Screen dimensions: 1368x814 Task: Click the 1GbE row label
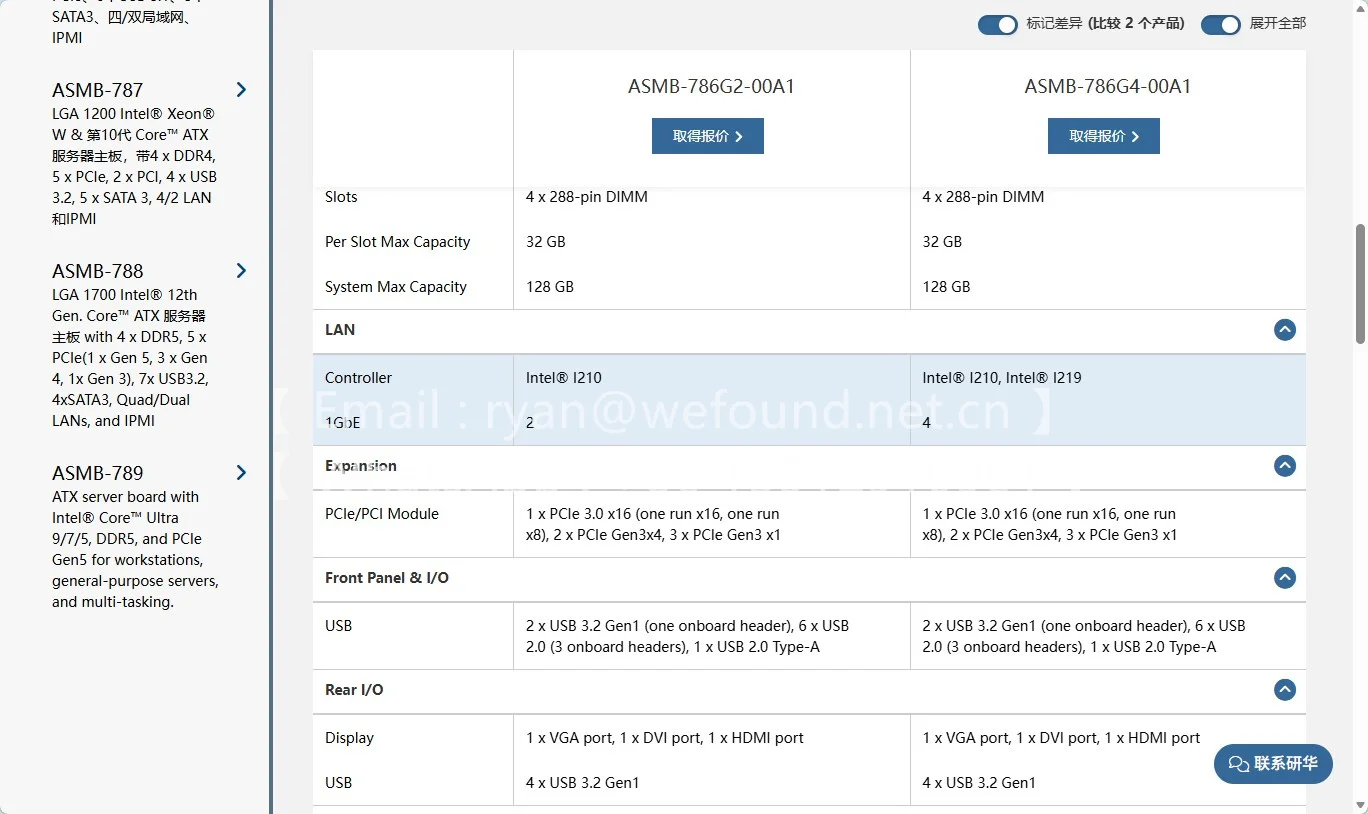pyautogui.click(x=342, y=423)
